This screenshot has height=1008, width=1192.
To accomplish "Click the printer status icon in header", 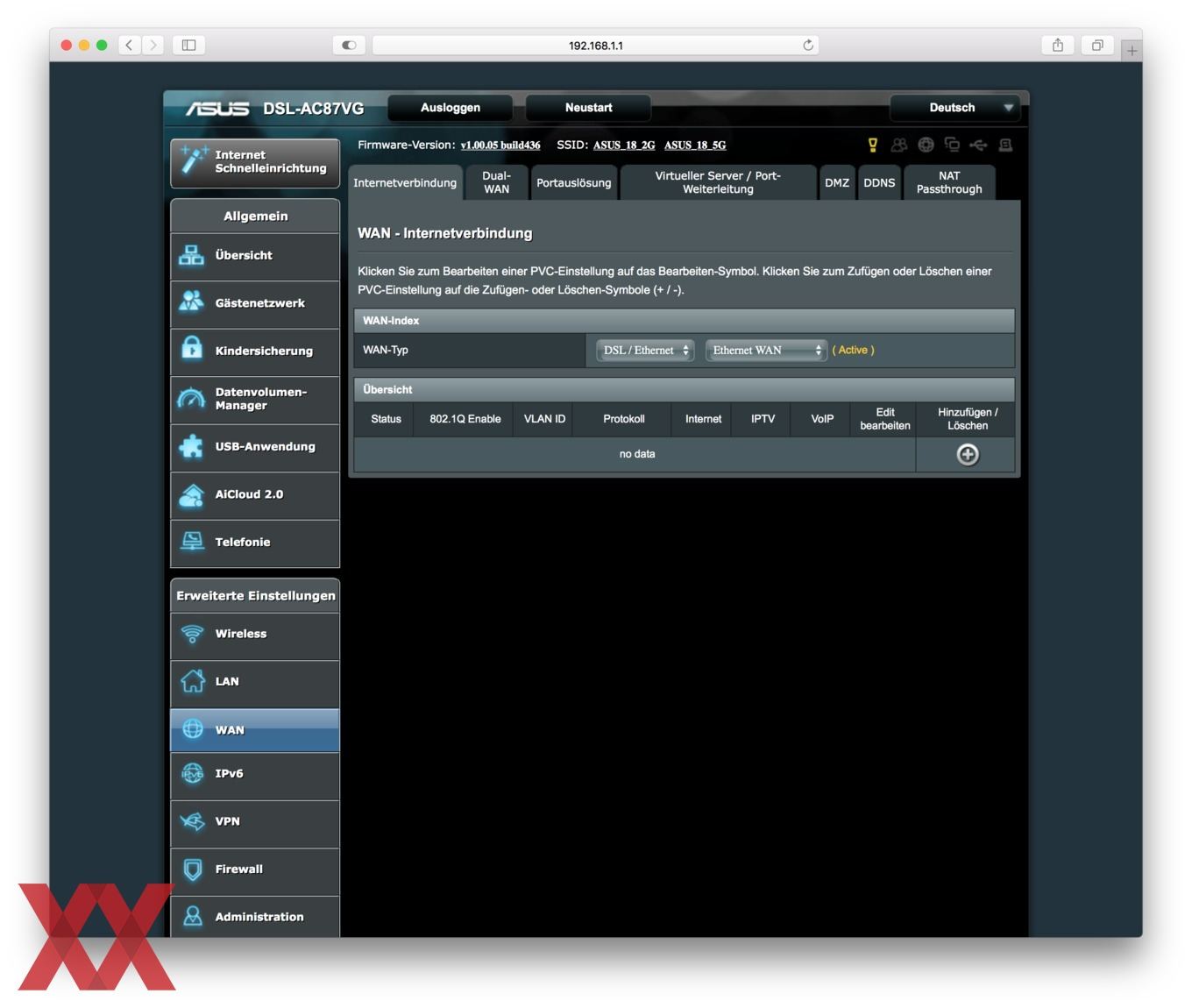I will pyautogui.click(x=1005, y=145).
